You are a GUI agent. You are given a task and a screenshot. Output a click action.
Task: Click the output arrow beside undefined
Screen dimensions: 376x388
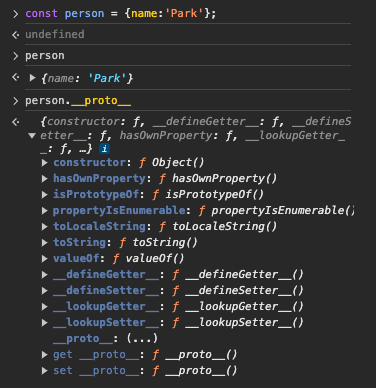click(x=15, y=35)
